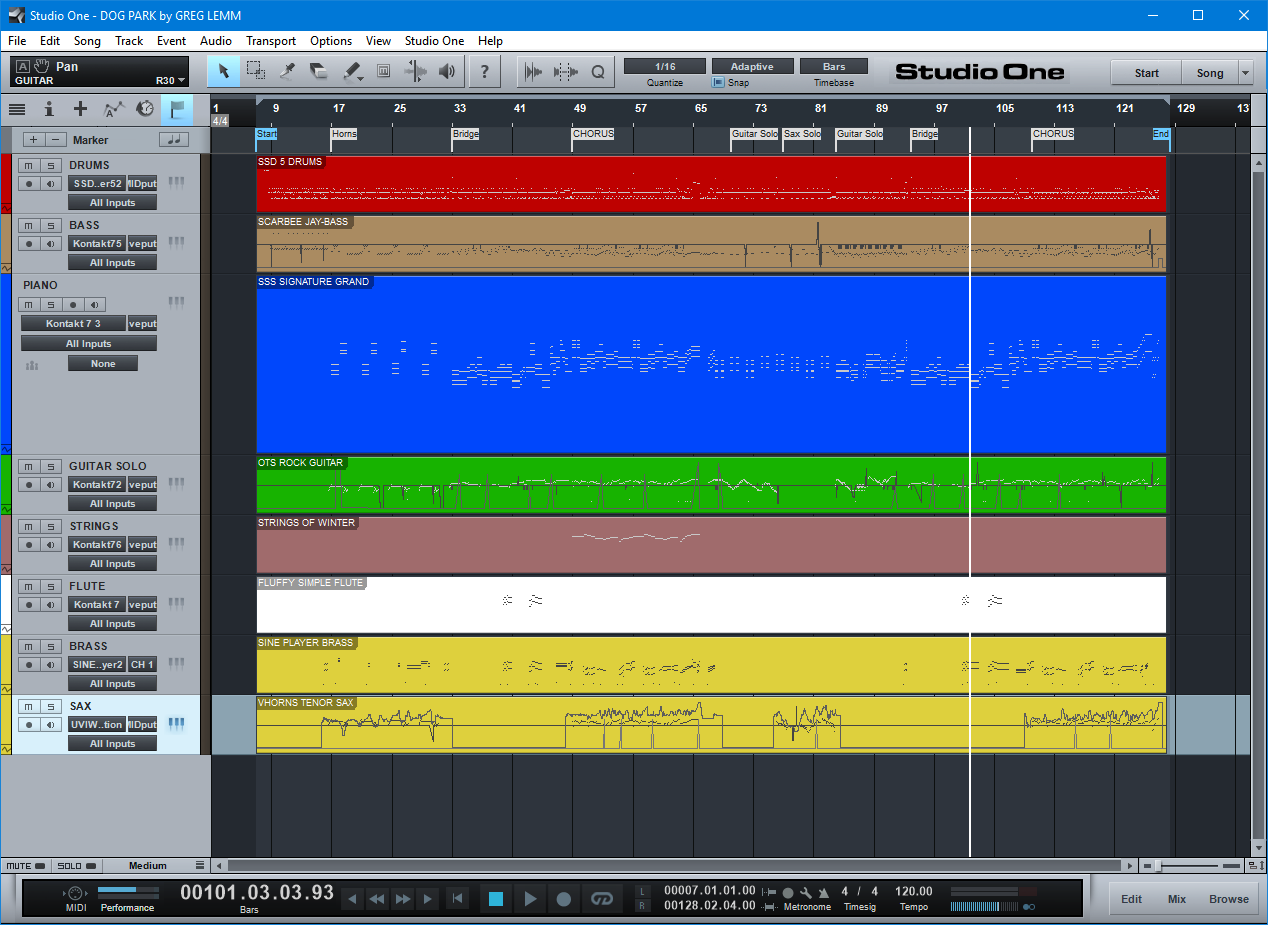Add a marker with the plus button
Screen dimensions: 1268x925
pyautogui.click(x=34, y=140)
